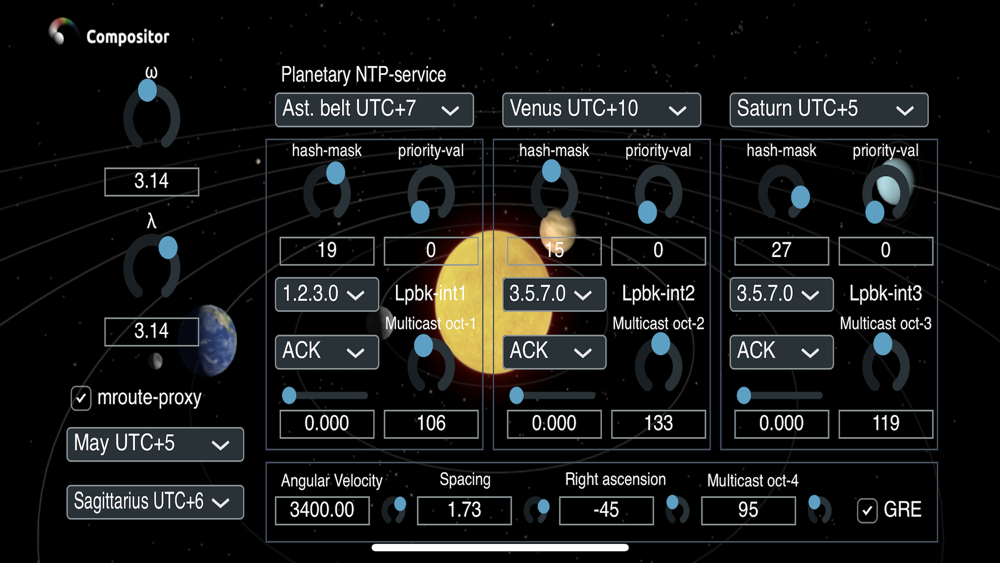Click the ω value field showing 3.14

pos(152,182)
